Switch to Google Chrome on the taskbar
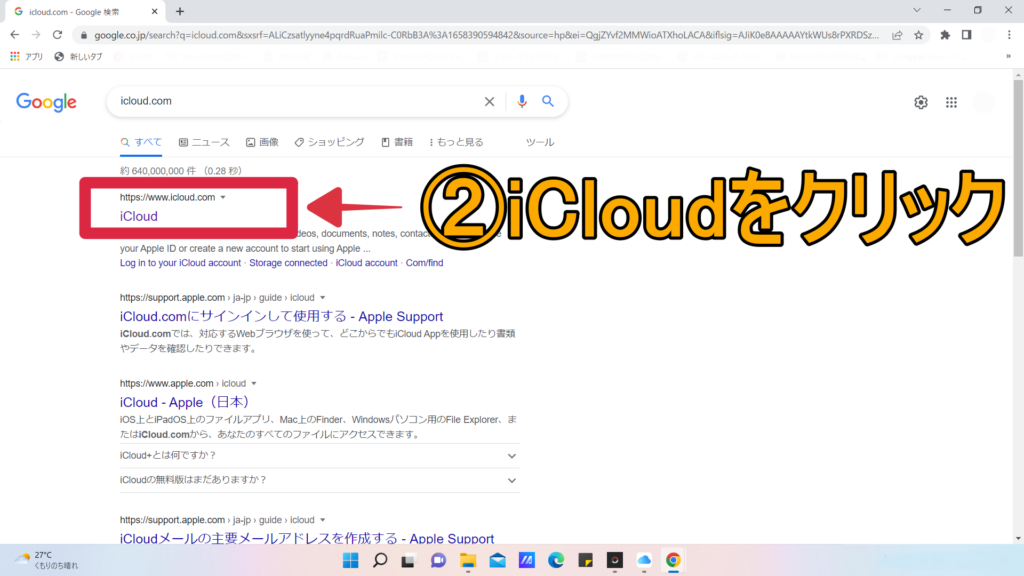The width and height of the screenshot is (1024, 576). point(673,560)
